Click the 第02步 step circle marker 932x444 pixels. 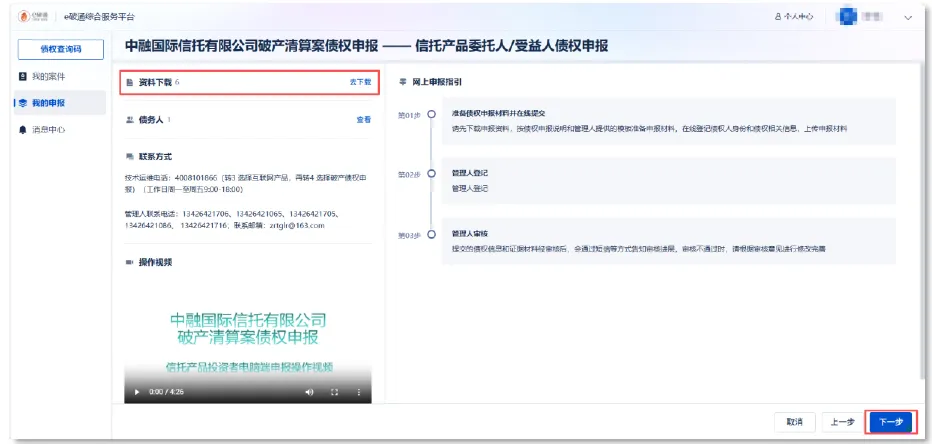432,174
